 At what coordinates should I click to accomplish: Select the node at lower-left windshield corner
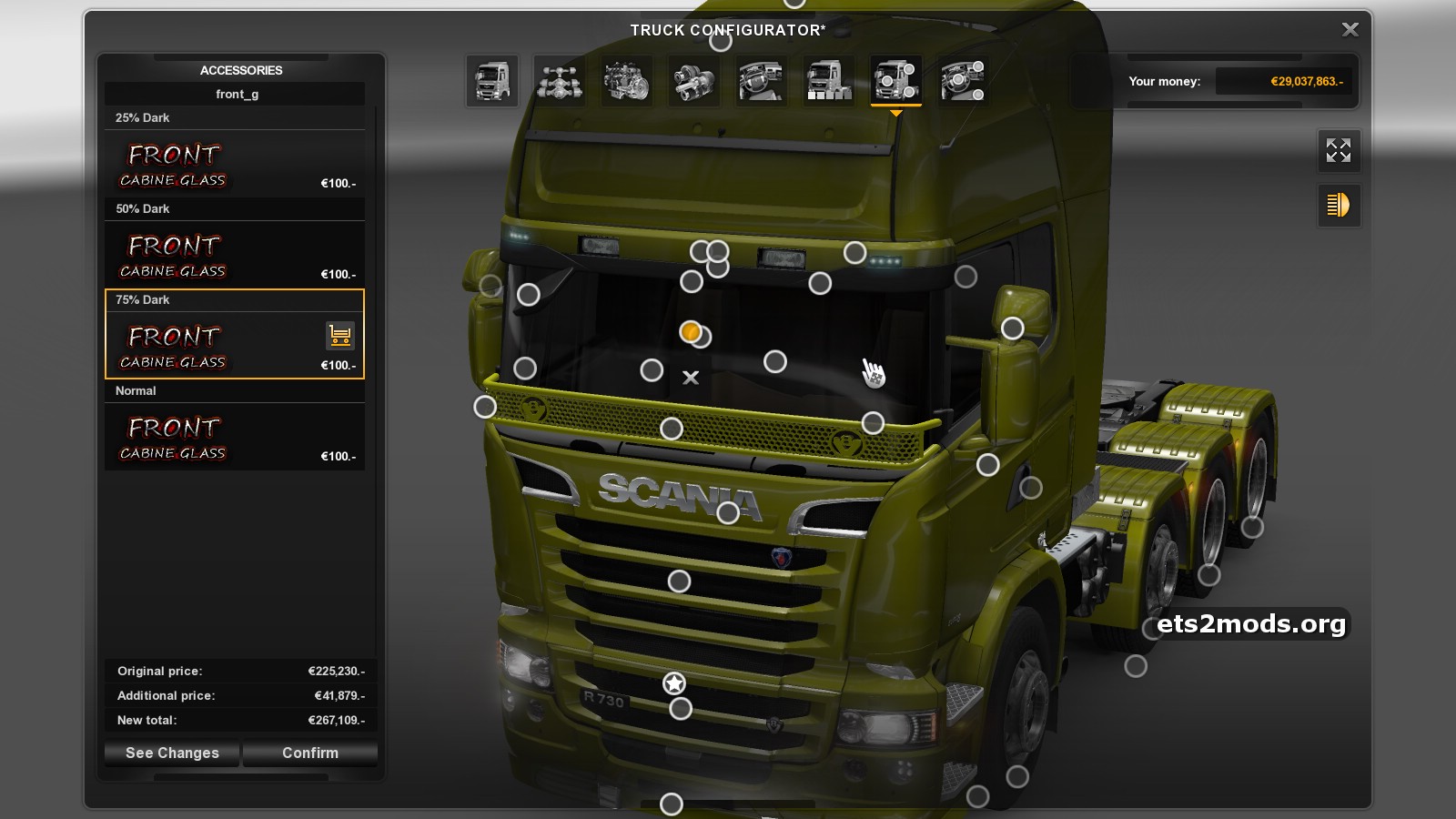point(525,369)
